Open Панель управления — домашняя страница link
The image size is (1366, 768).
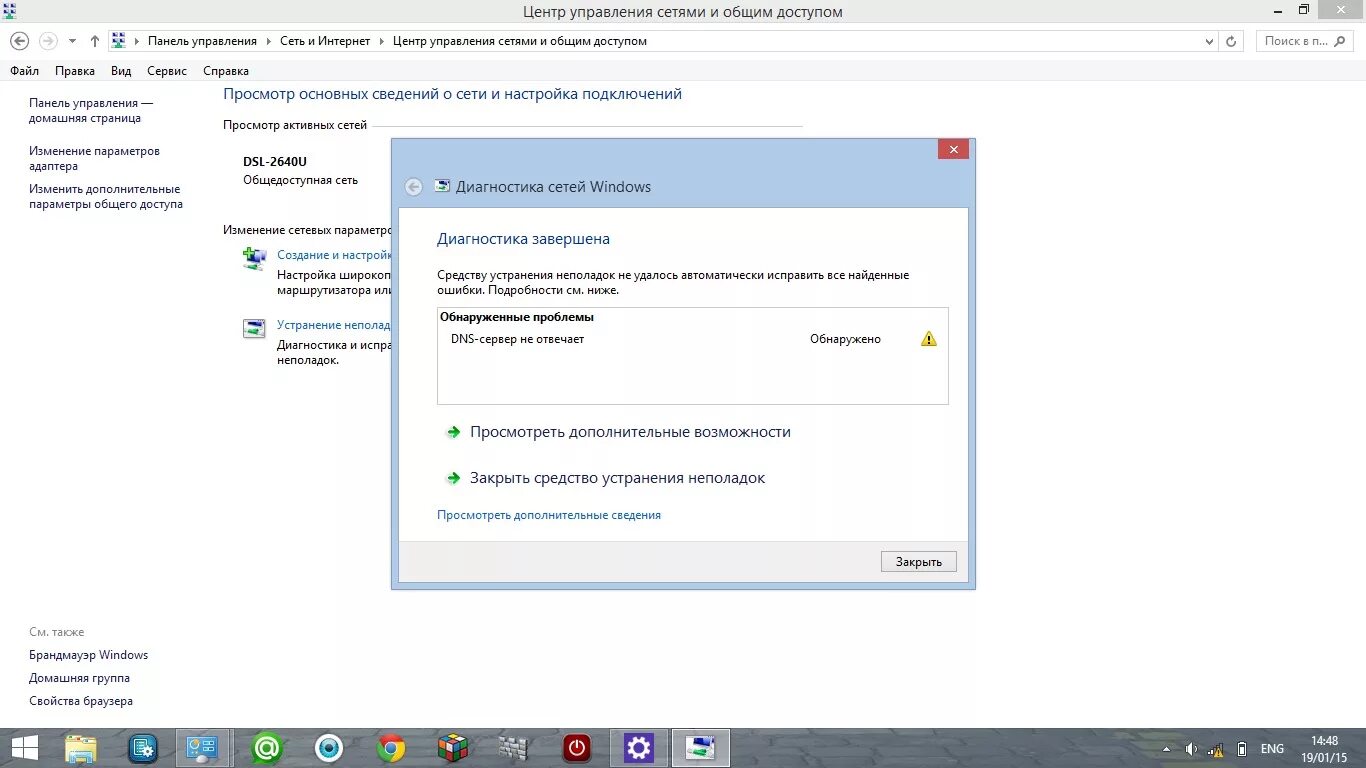pos(91,110)
